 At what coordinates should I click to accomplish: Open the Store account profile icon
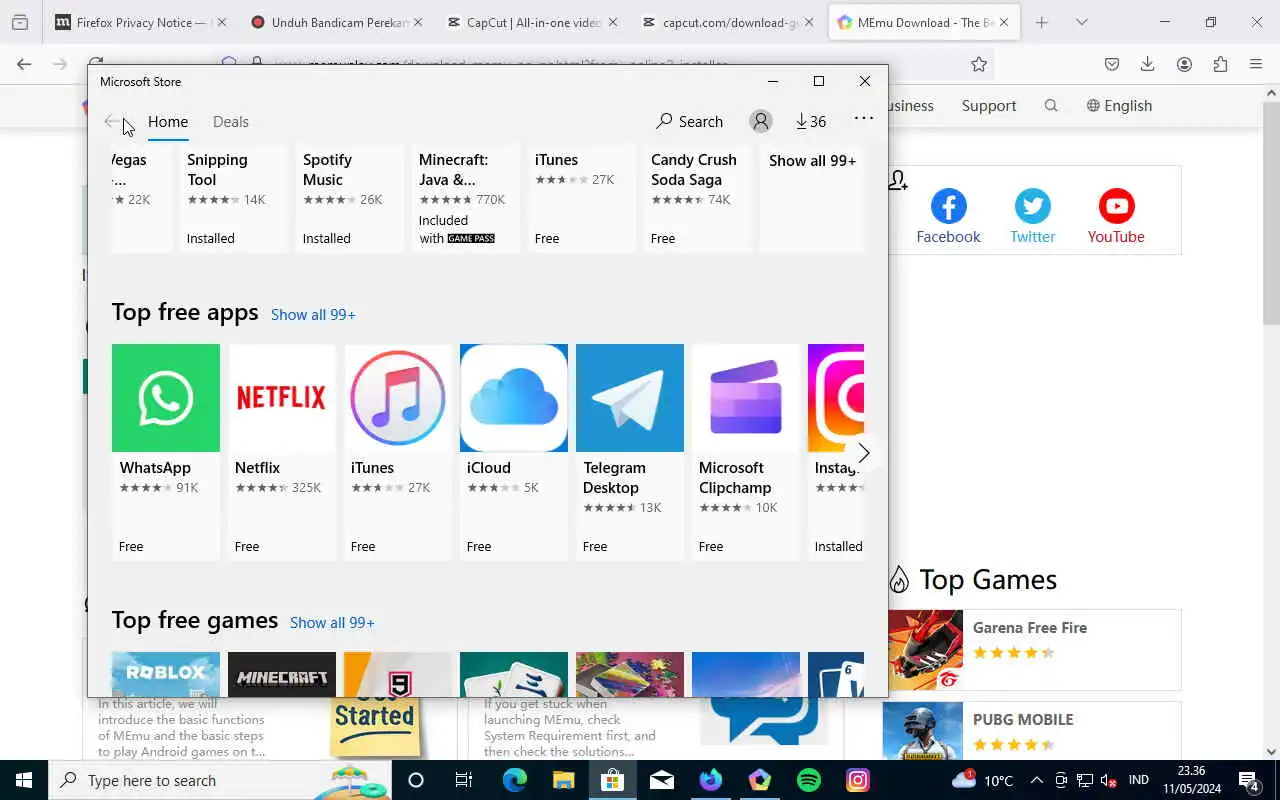click(761, 121)
